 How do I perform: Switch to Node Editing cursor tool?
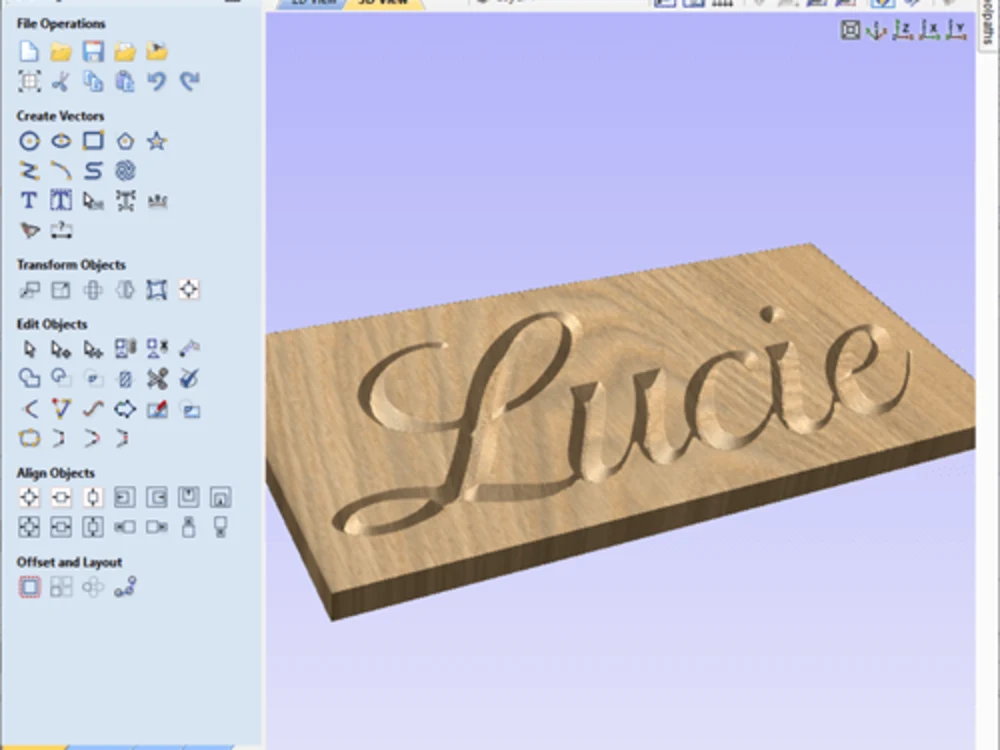[x=61, y=349]
